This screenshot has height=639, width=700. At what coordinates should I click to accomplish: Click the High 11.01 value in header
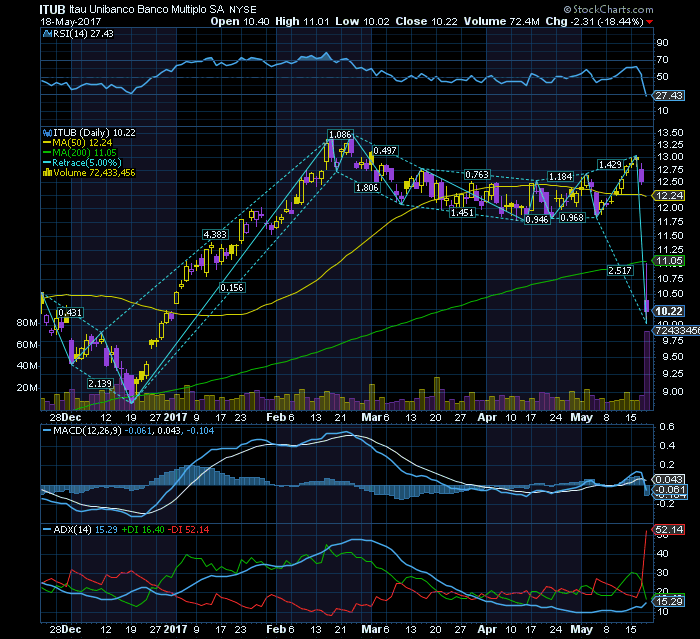click(302, 21)
